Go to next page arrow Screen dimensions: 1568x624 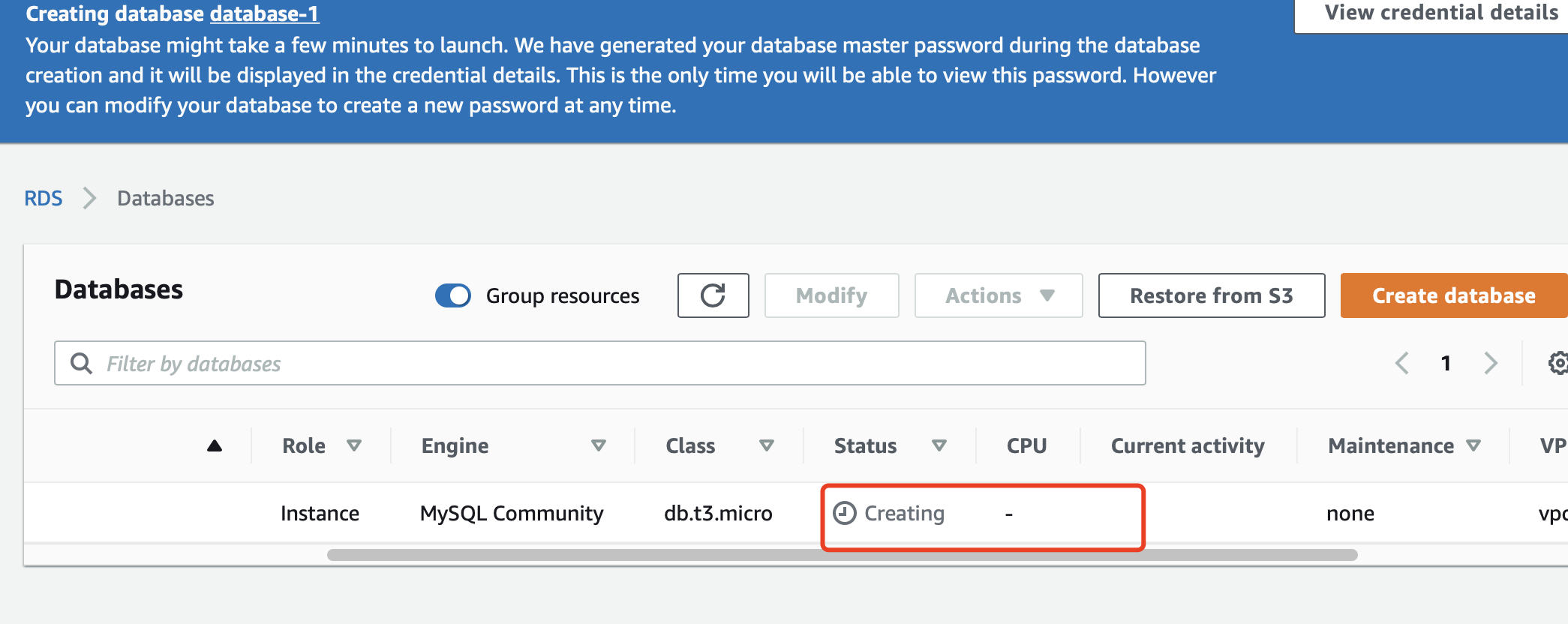pyautogui.click(x=1490, y=363)
